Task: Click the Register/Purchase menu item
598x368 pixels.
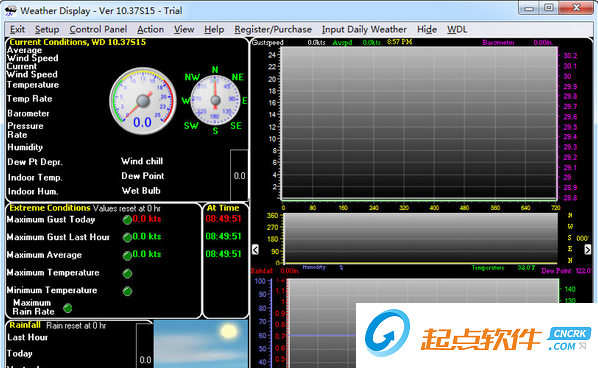Action: tap(273, 29)
